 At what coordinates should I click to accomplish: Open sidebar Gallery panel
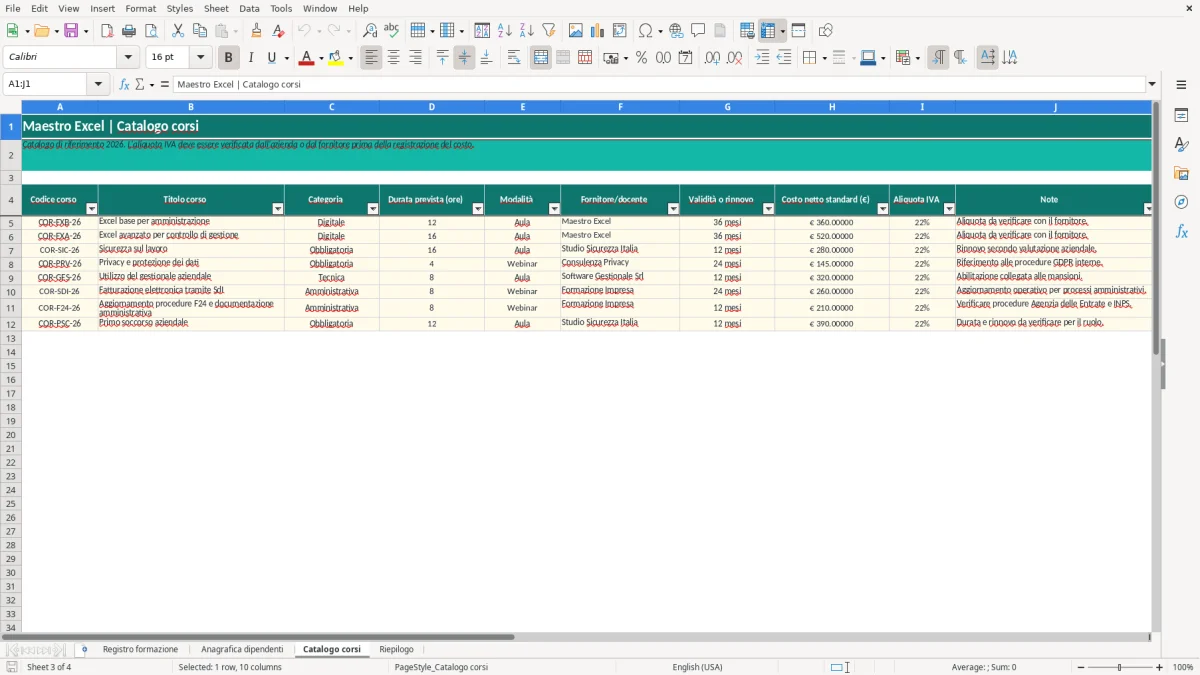pos(1181,173)
